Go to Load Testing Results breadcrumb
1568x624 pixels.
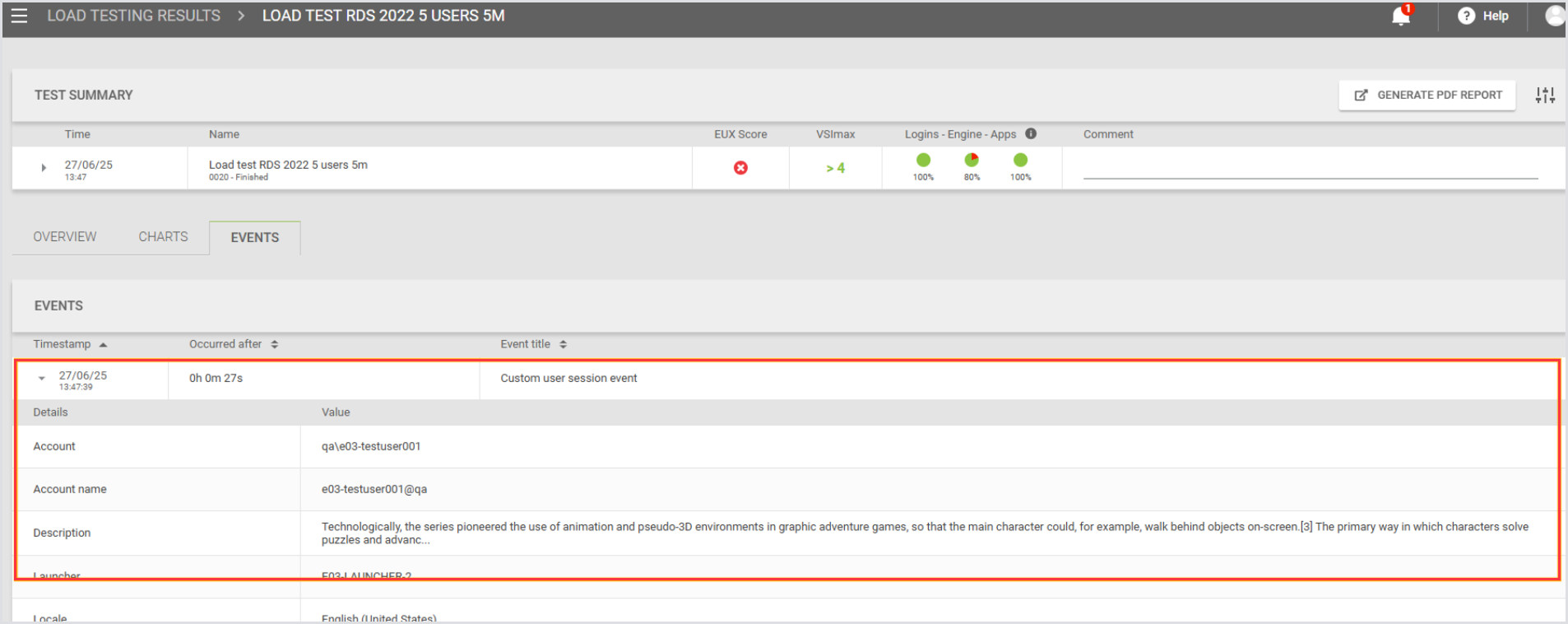[133, 16]
